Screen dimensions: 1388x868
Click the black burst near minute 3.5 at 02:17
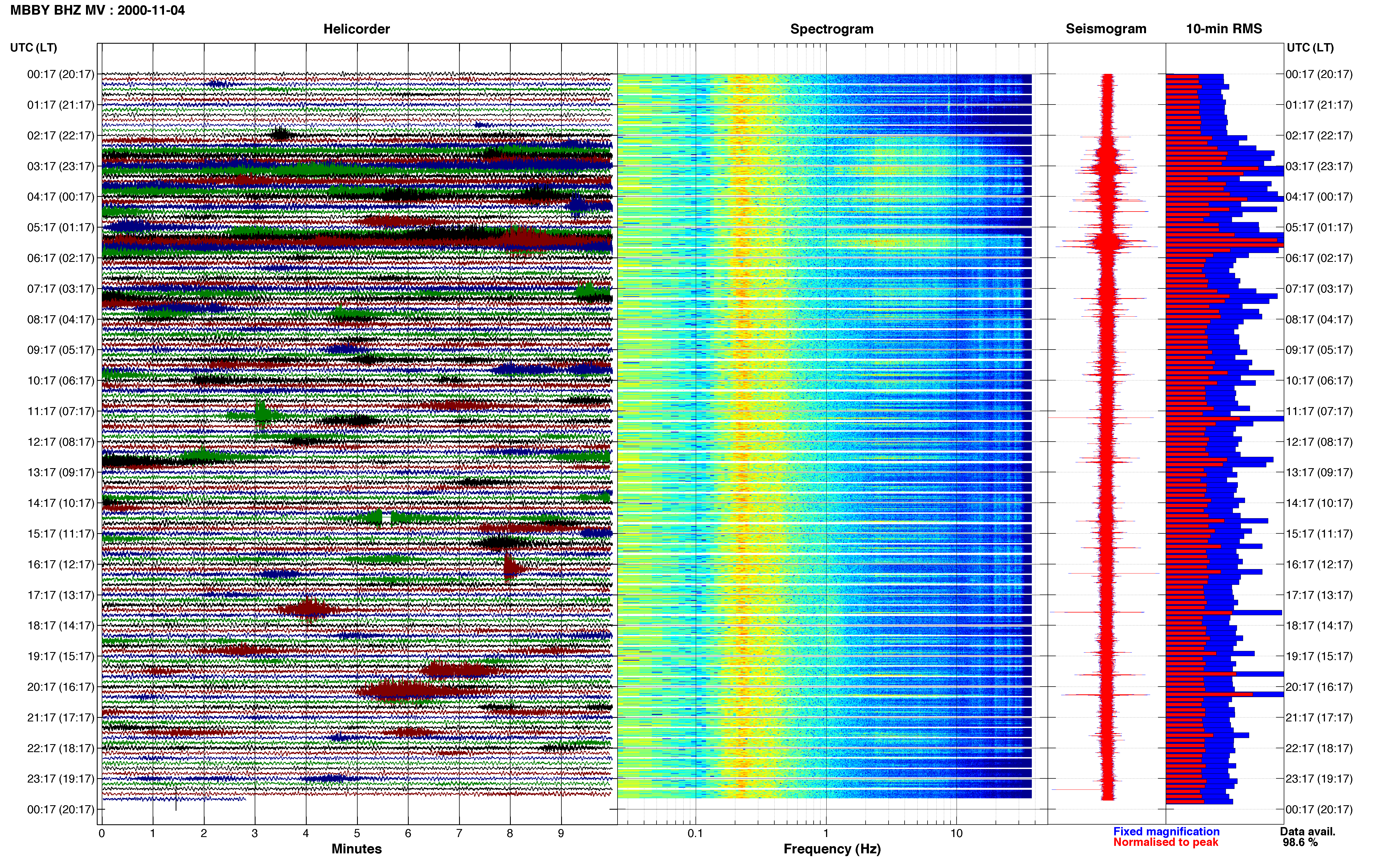[281, 135]
